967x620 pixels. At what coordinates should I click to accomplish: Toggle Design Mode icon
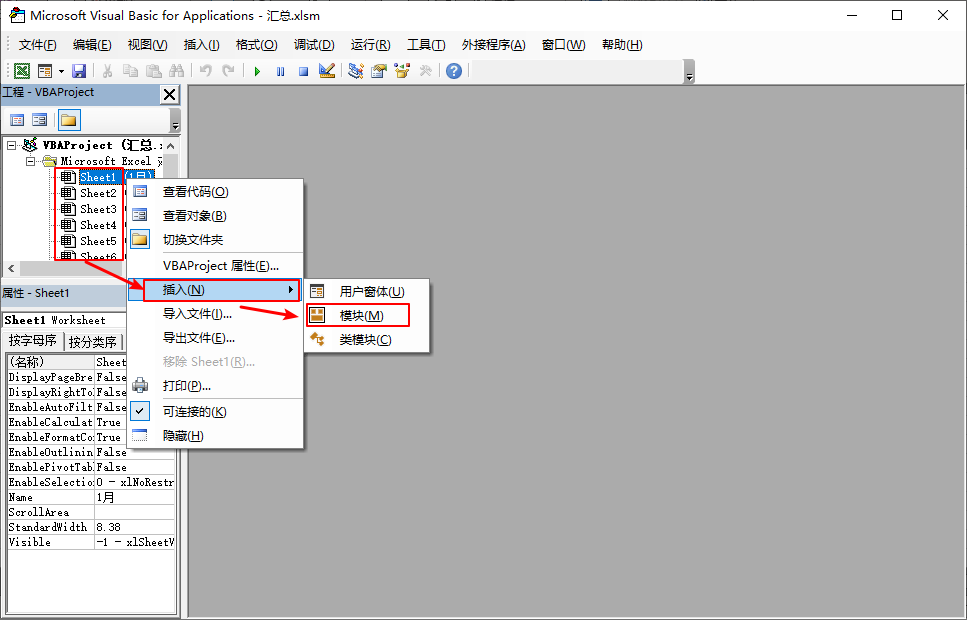(327, 71)
